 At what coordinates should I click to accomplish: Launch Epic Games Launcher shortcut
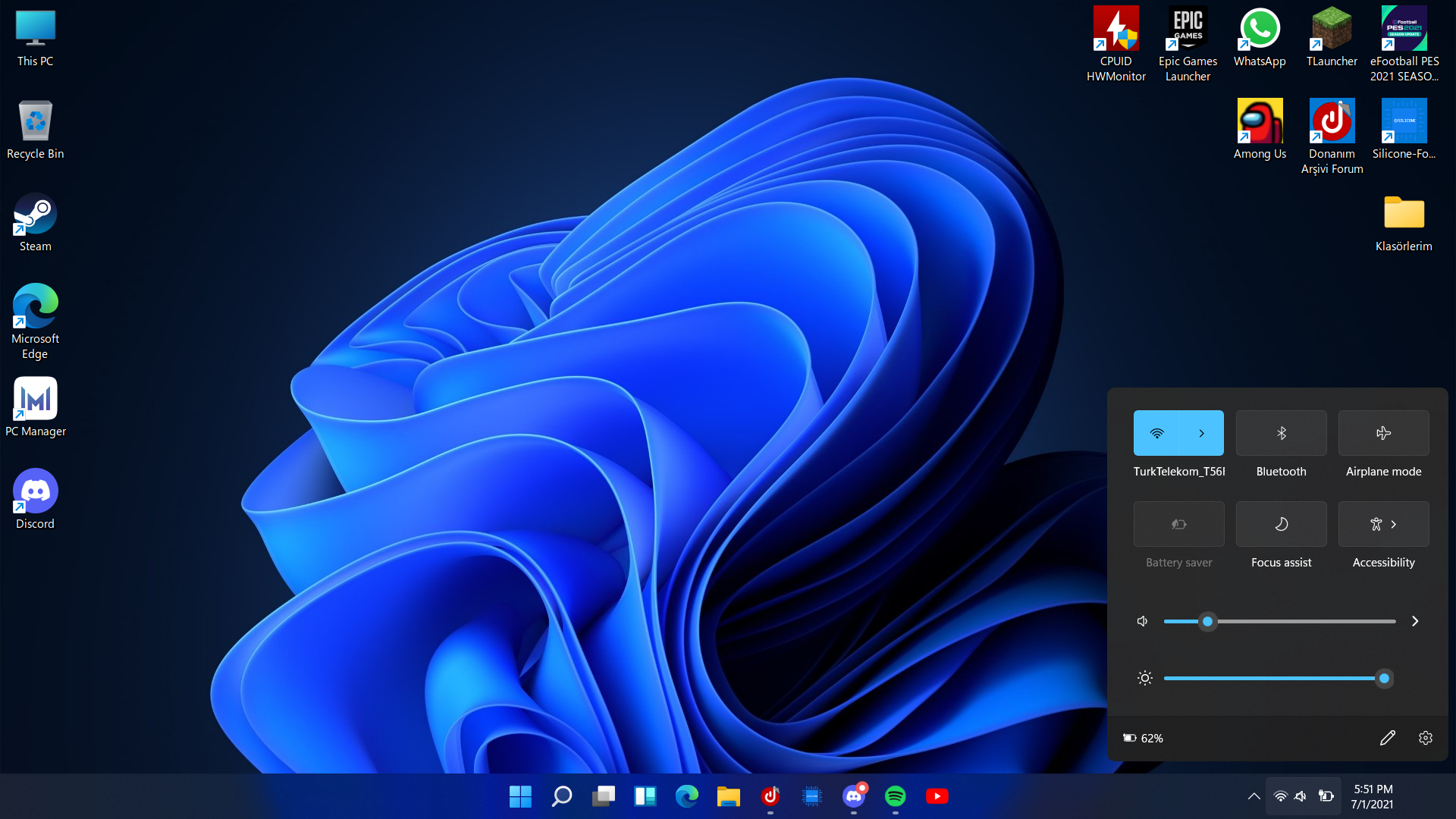1188,45
